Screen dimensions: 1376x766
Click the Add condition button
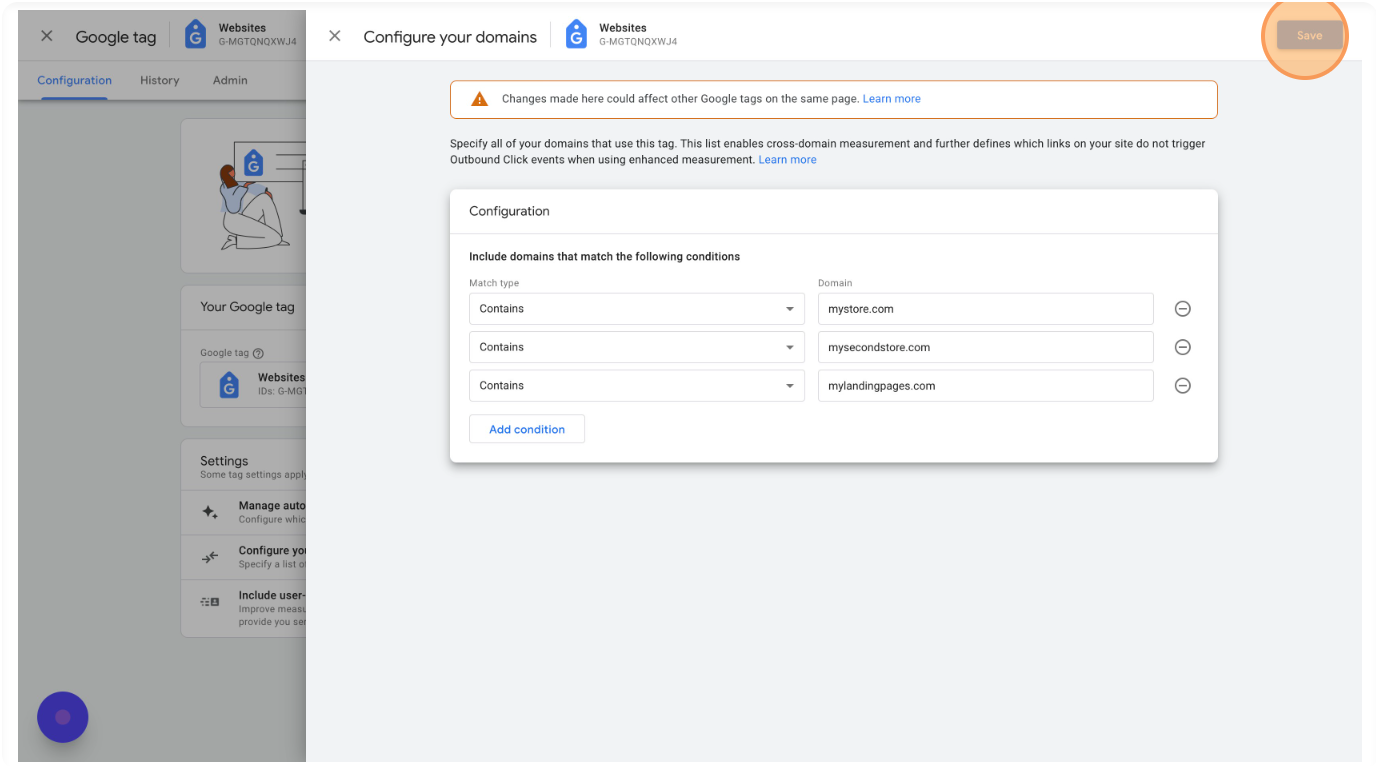527,429
